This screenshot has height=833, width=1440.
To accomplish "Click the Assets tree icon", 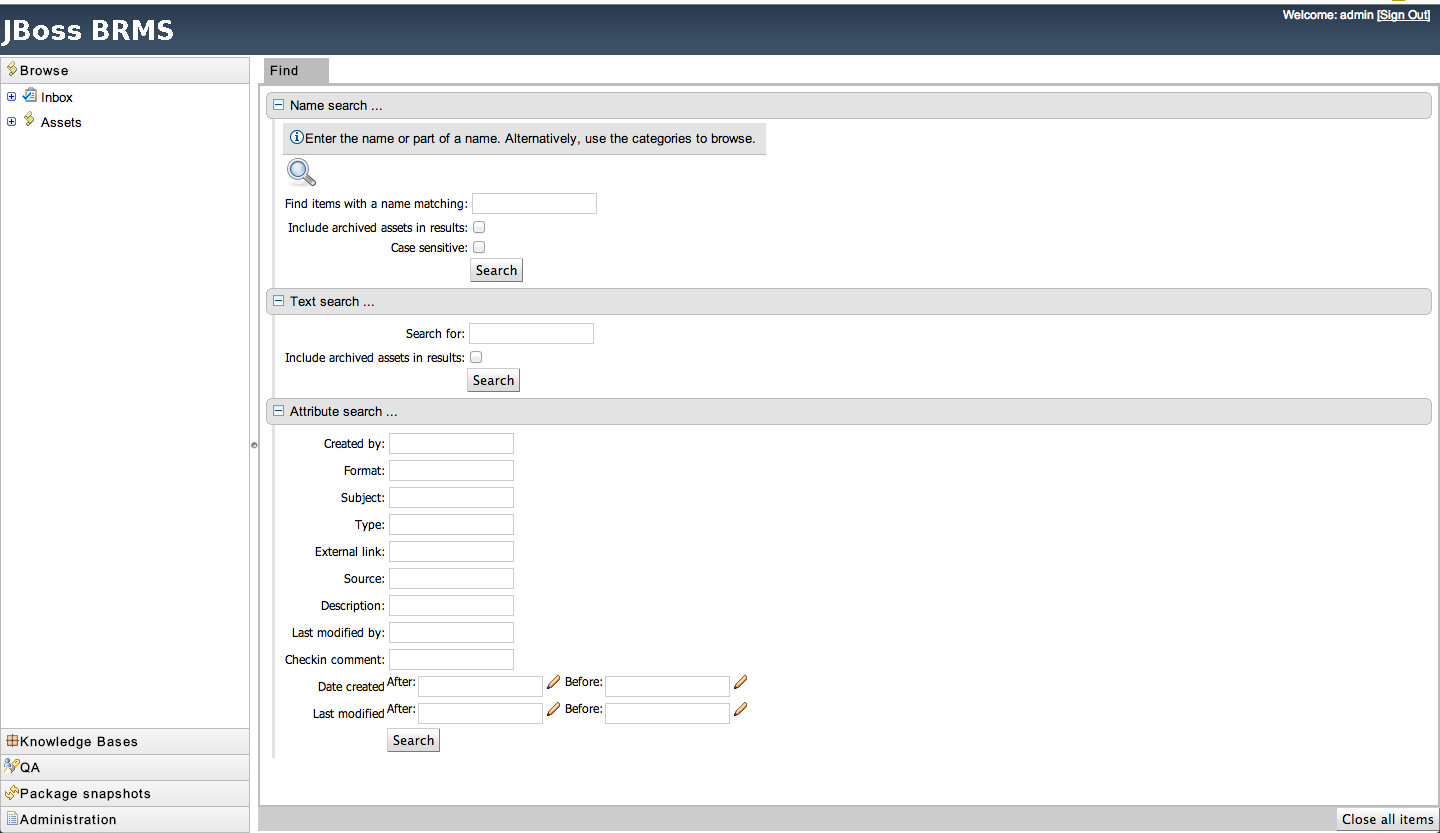I will coord(29,120).
